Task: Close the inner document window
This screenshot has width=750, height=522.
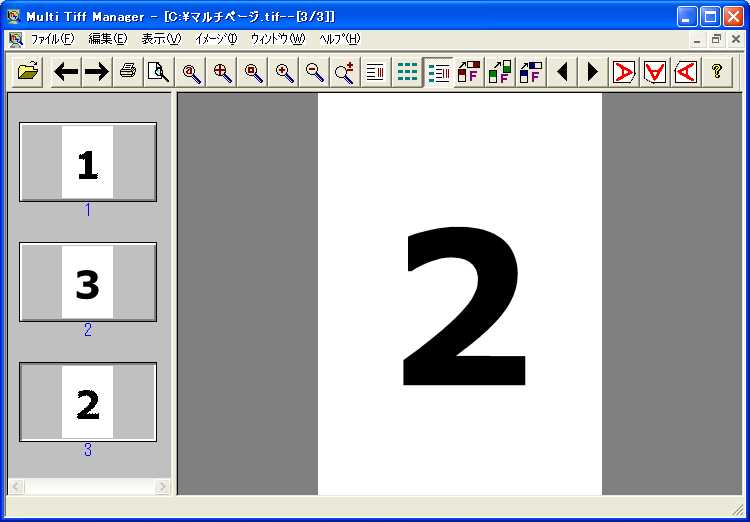Action: [x=736, y=40]
